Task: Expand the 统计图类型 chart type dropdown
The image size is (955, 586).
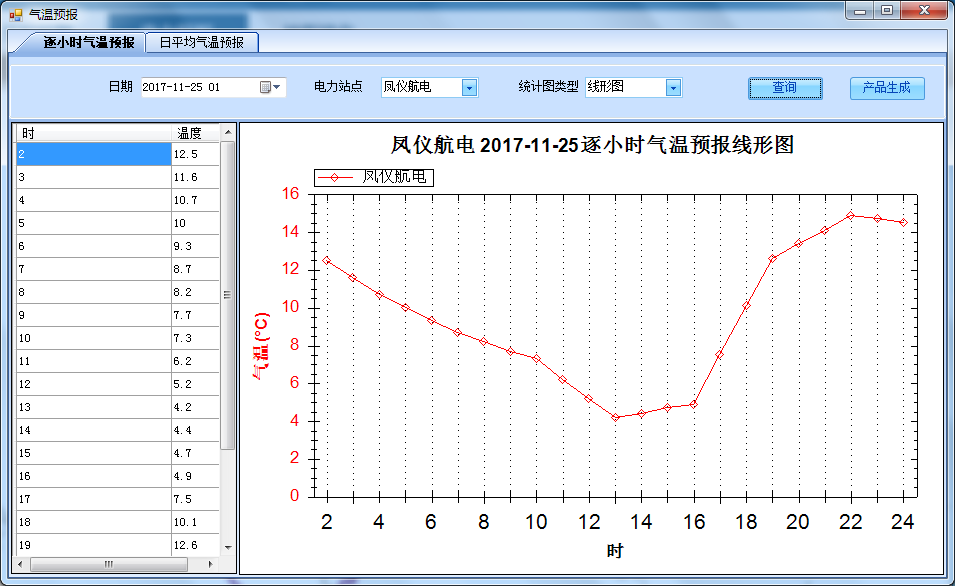Action: 673,88
